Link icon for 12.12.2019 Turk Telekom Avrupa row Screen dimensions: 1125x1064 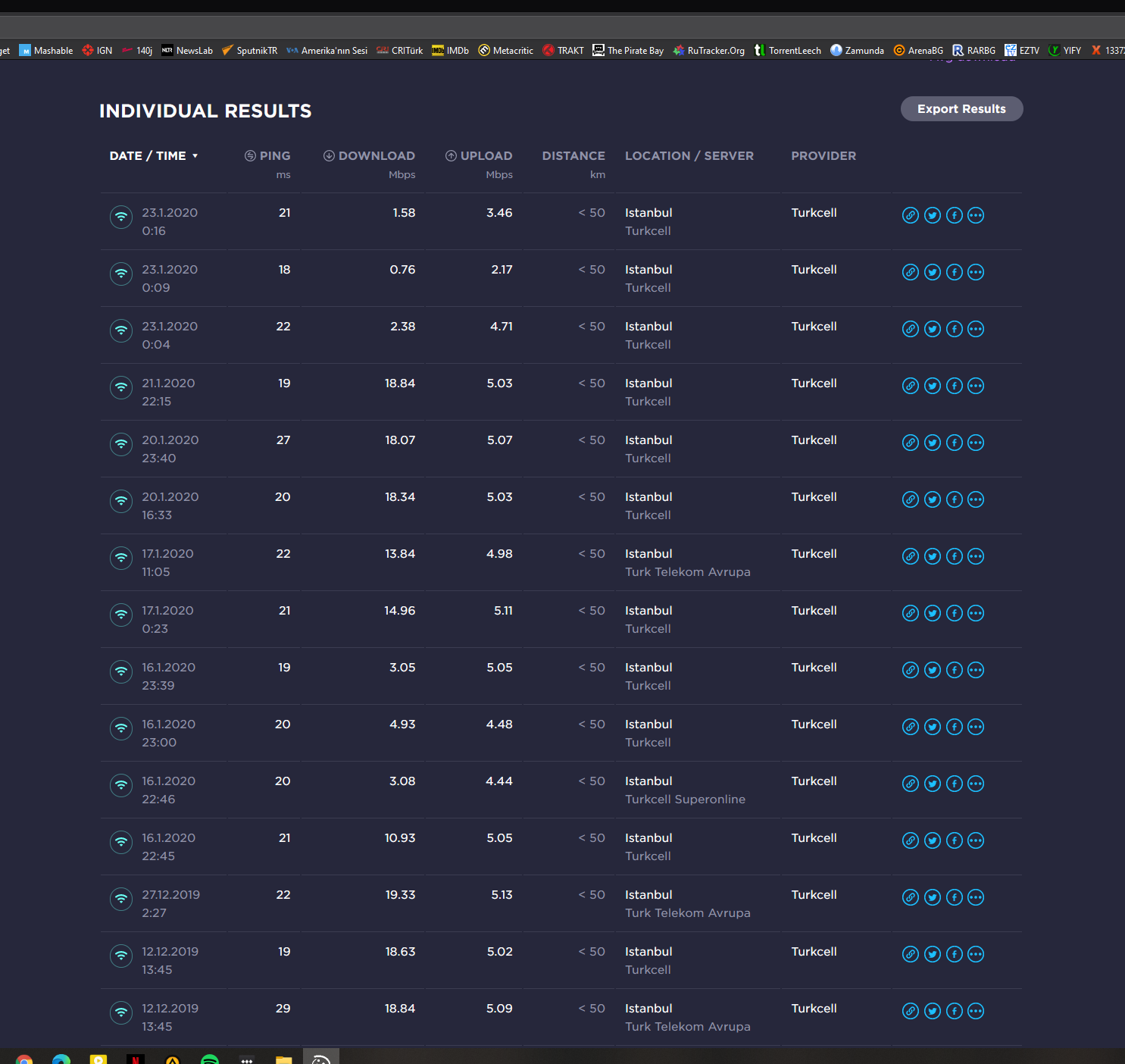(x=911, y=1011)
